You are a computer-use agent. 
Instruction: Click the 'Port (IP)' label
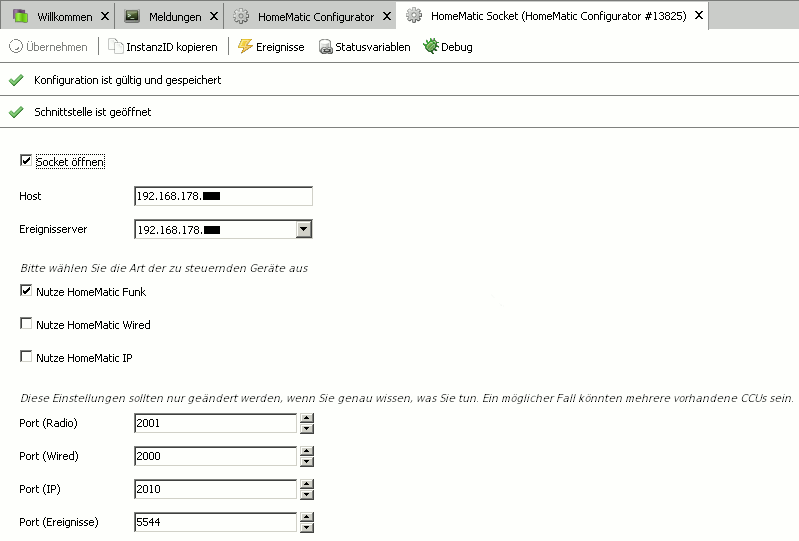[40, 489]
